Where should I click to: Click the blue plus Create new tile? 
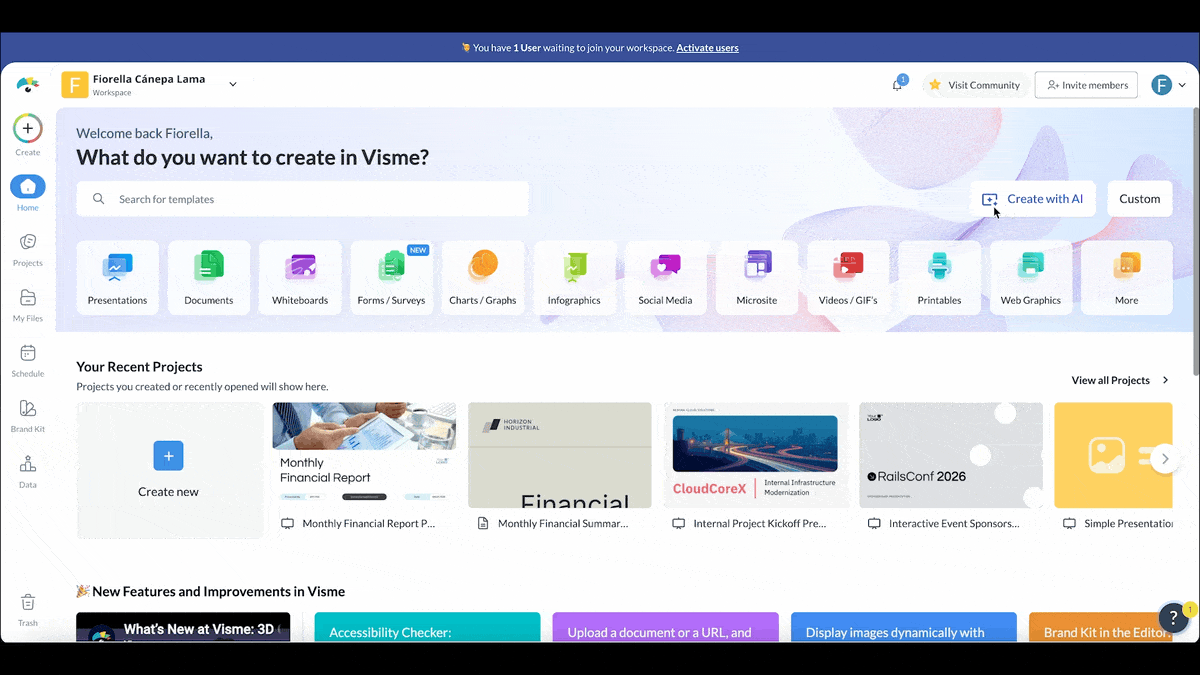pos(168,455)
